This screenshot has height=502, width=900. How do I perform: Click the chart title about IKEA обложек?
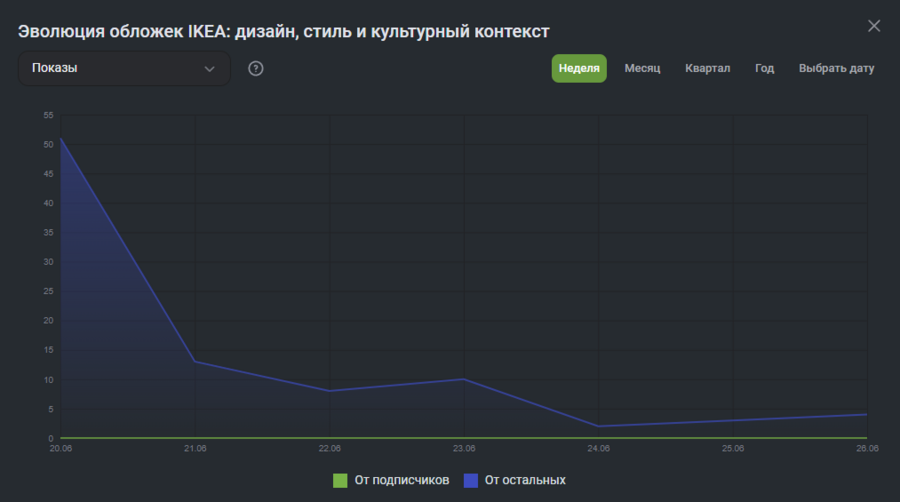(284, 31)
